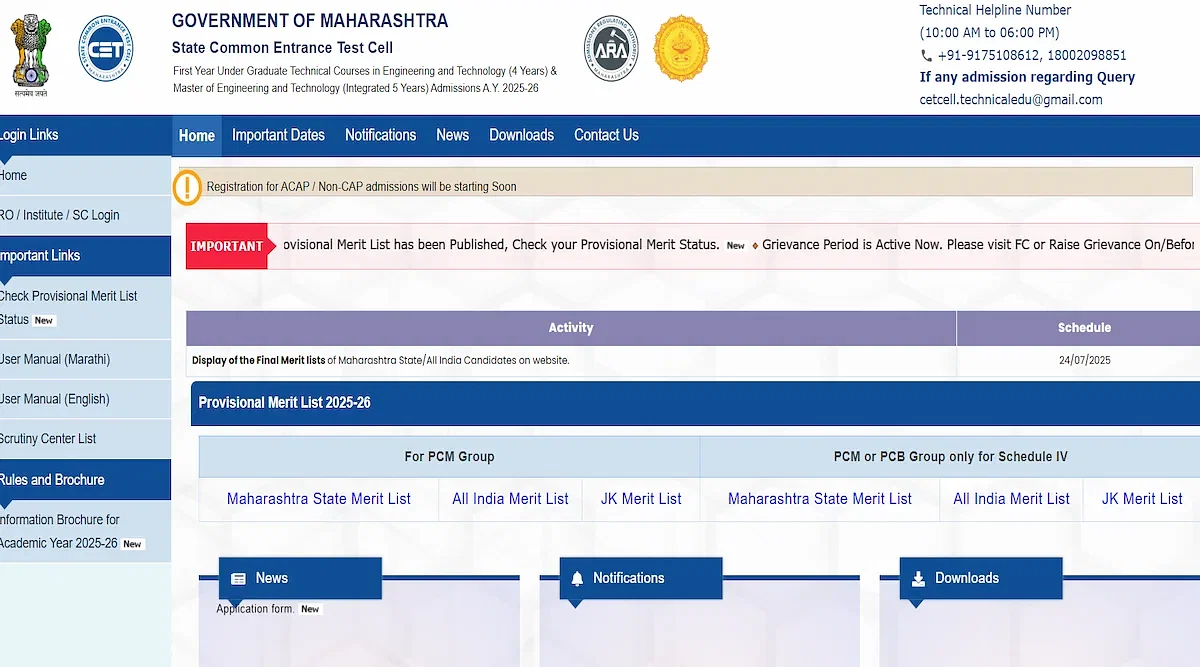
Task: Click the Downloads panel title
Action: point(967,578)
